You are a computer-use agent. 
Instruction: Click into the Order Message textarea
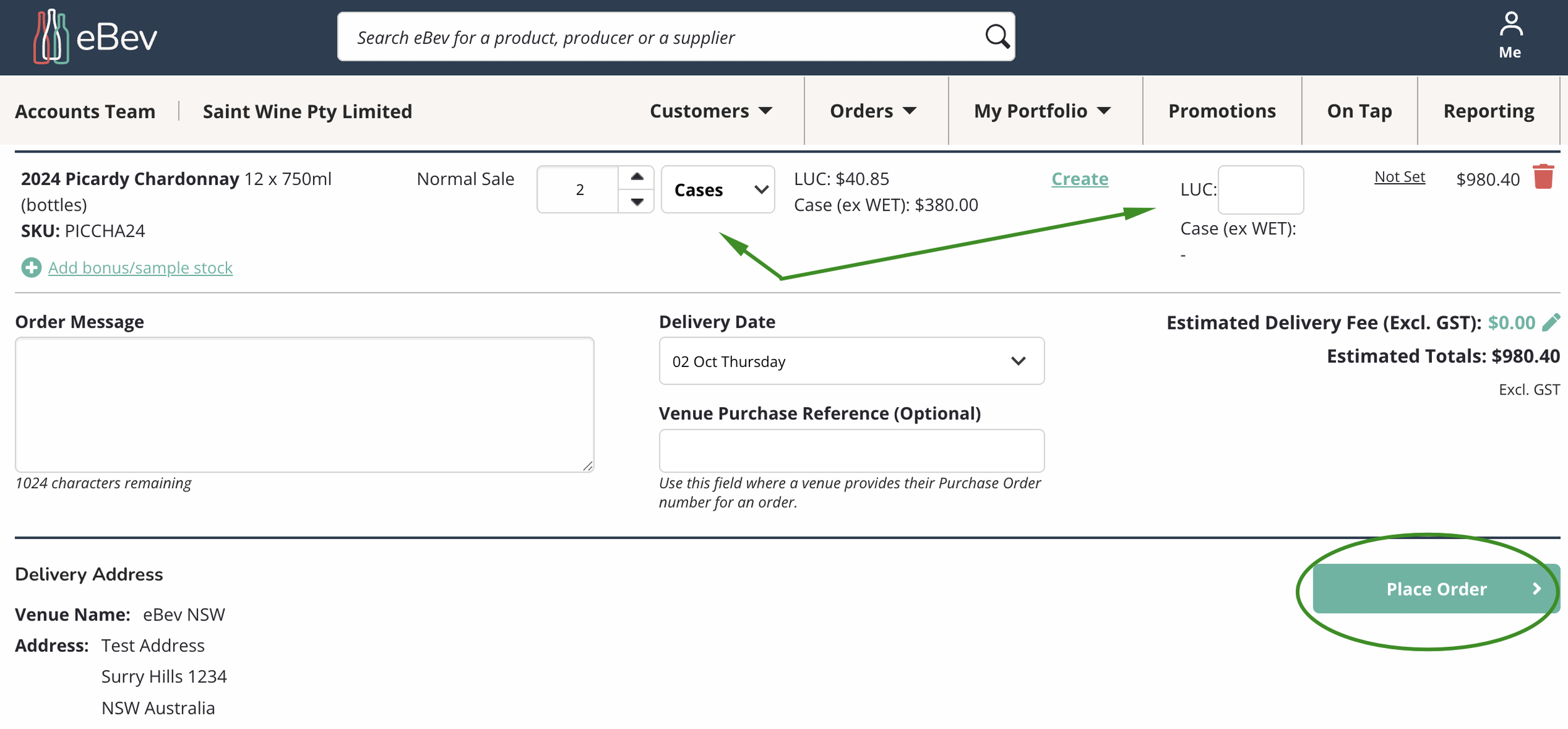coord(304,405)
